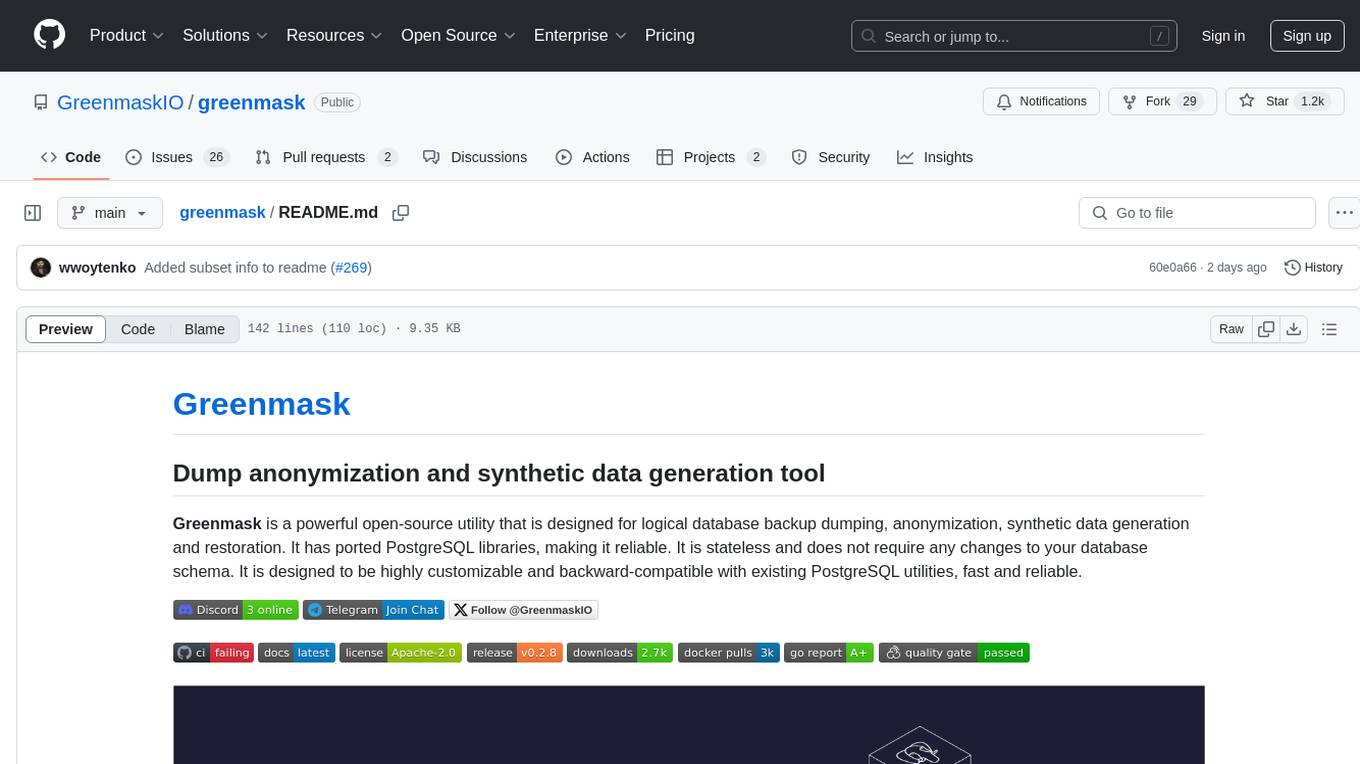Open the GitHub homepage logo
Screen dimensions: 1360x764
click(x=49, y=35)
